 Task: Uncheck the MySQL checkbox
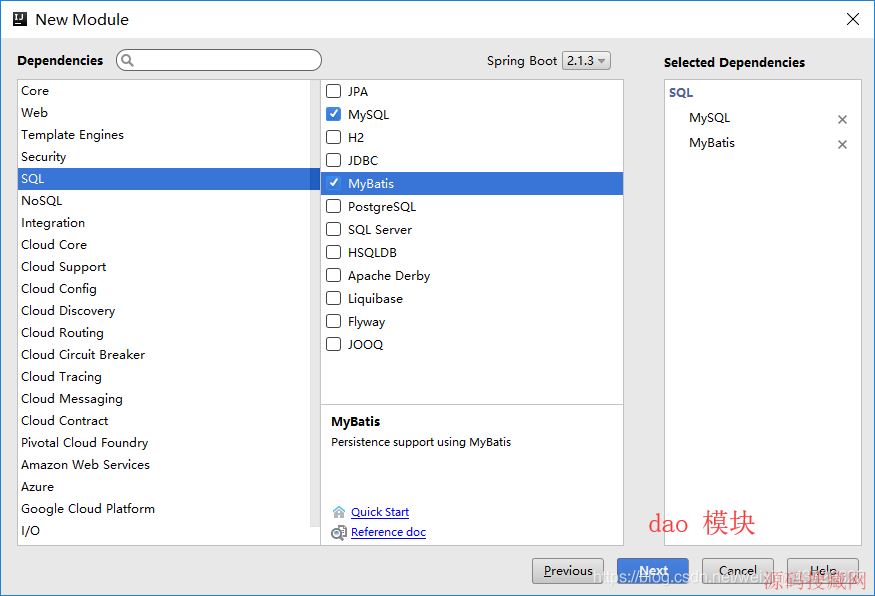click(x=334, y=115)
